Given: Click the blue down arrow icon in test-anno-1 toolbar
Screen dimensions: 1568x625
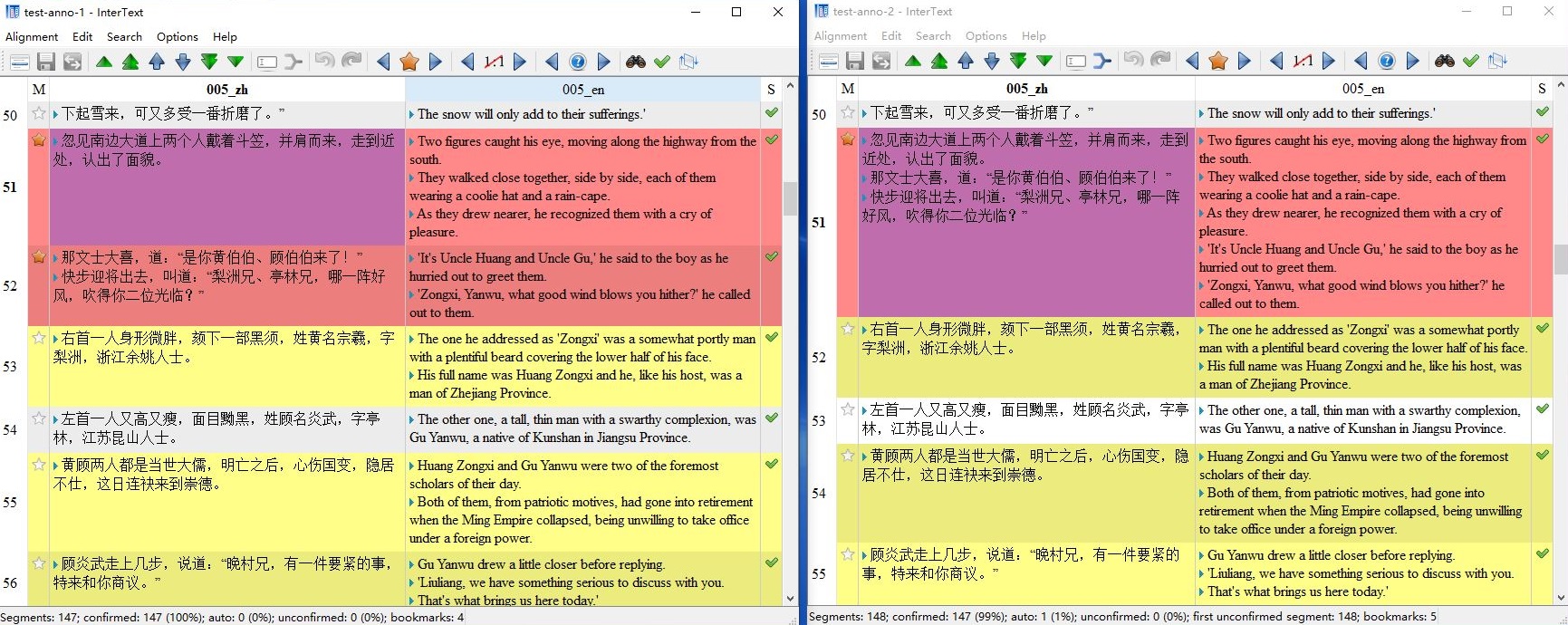Looking at the screenshot, I should [183, 62].
